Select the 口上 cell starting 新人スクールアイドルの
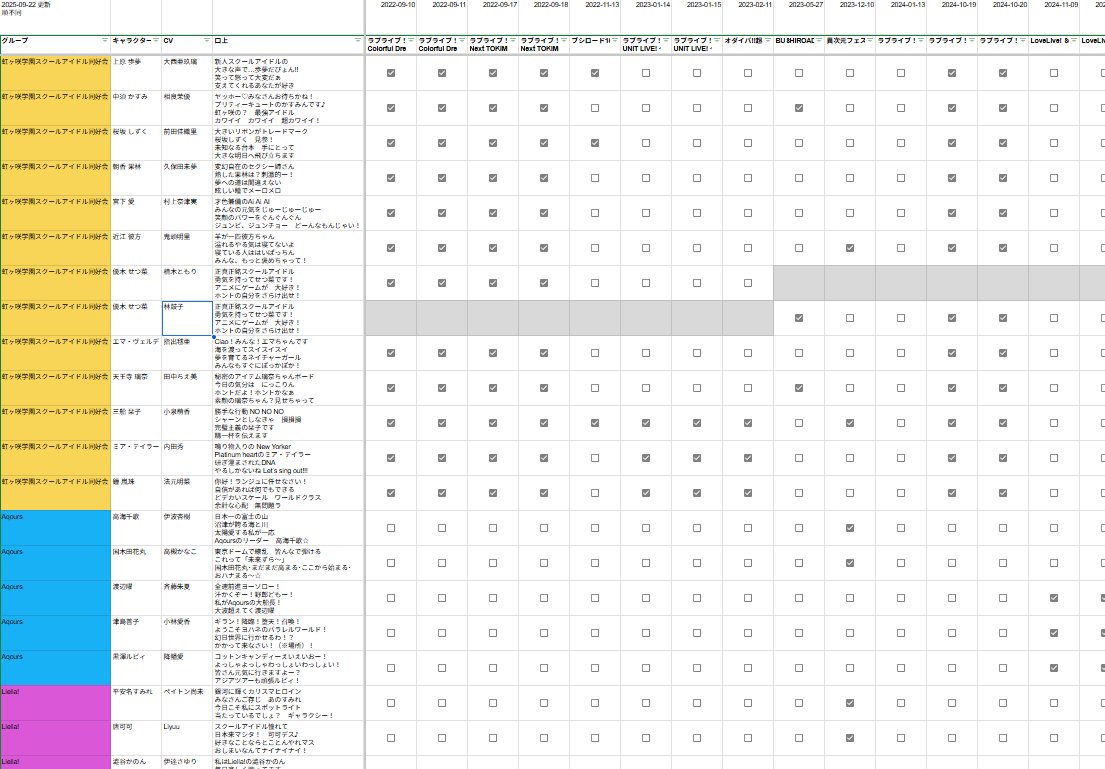1105x769 pixels. click(x=288, y=73)
